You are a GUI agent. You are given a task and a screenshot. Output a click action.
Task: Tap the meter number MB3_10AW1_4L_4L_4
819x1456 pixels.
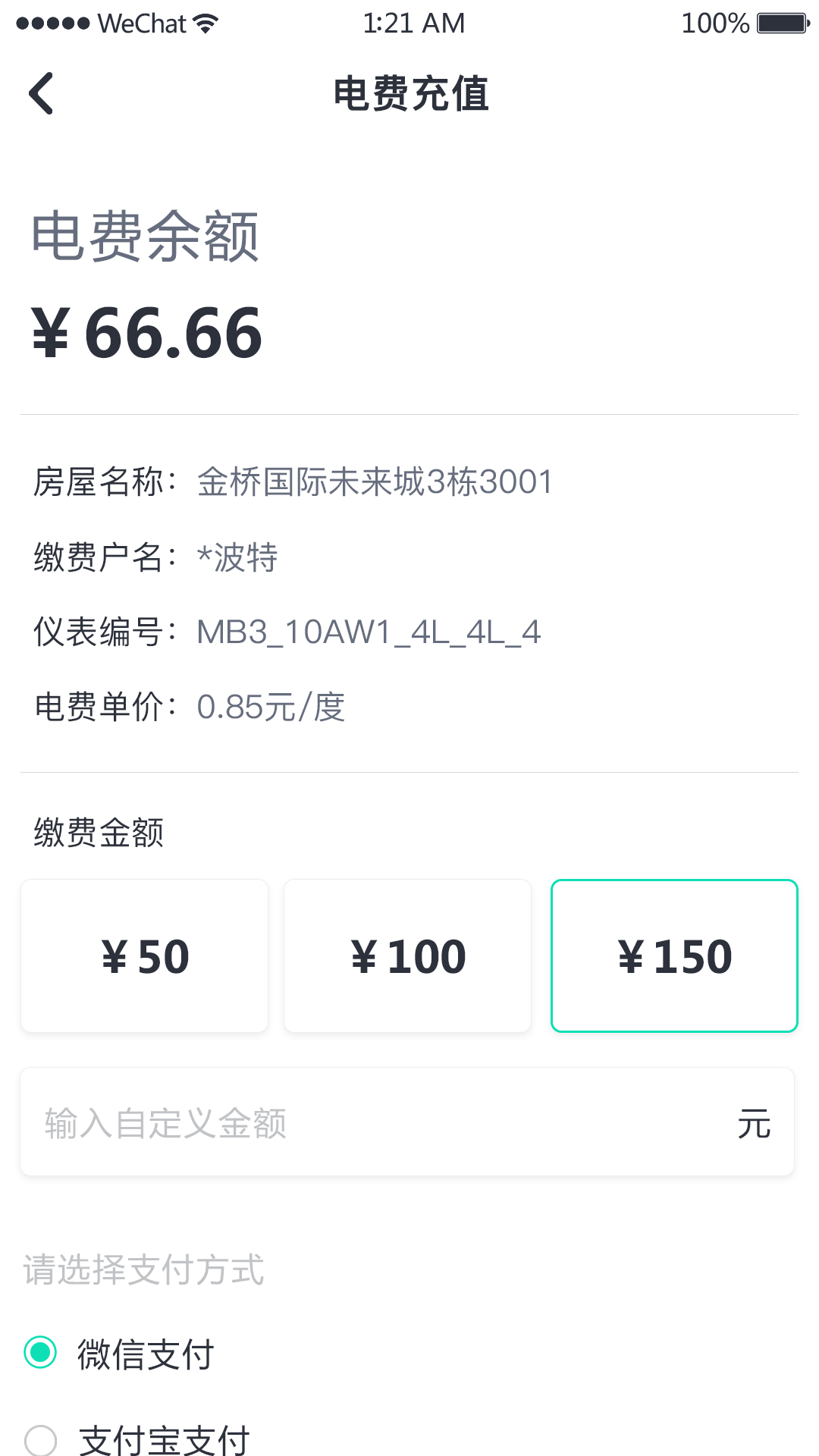[x=369, y=632]
